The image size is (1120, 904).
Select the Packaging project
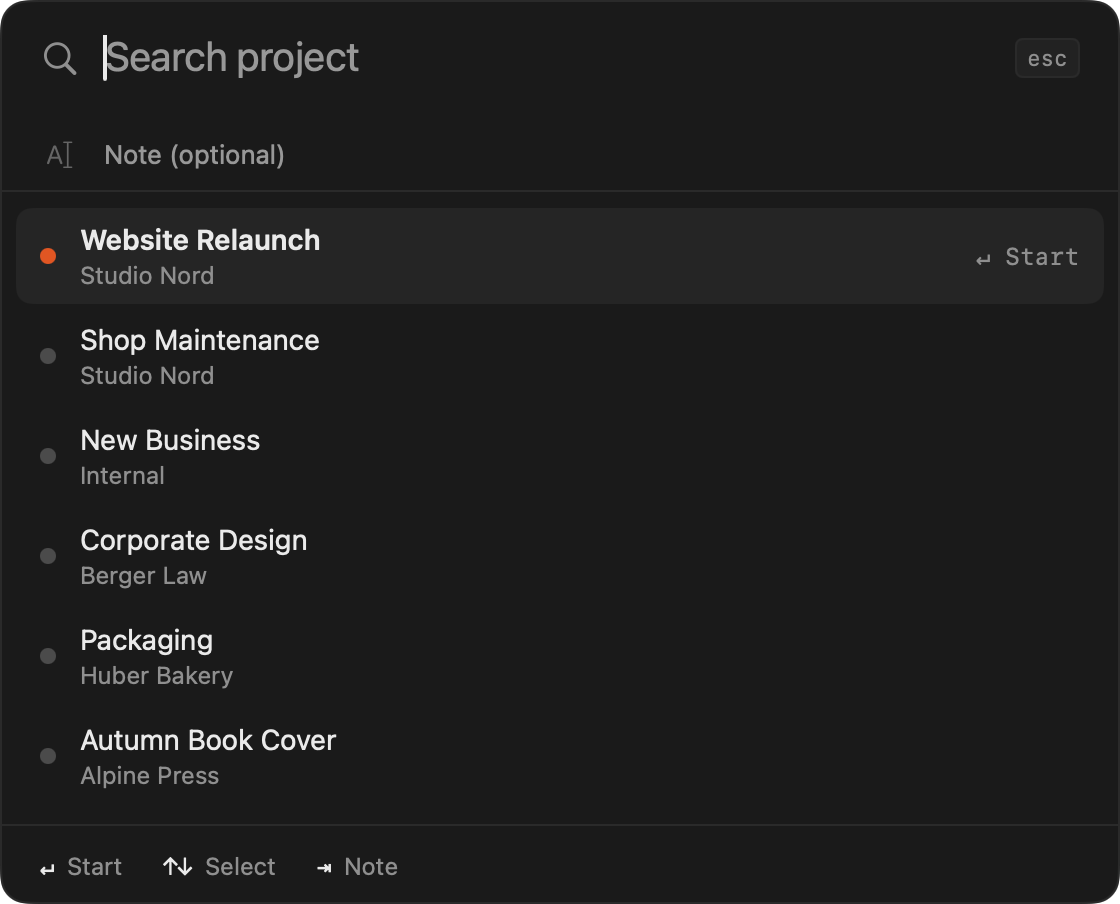[x=560, y=656]
